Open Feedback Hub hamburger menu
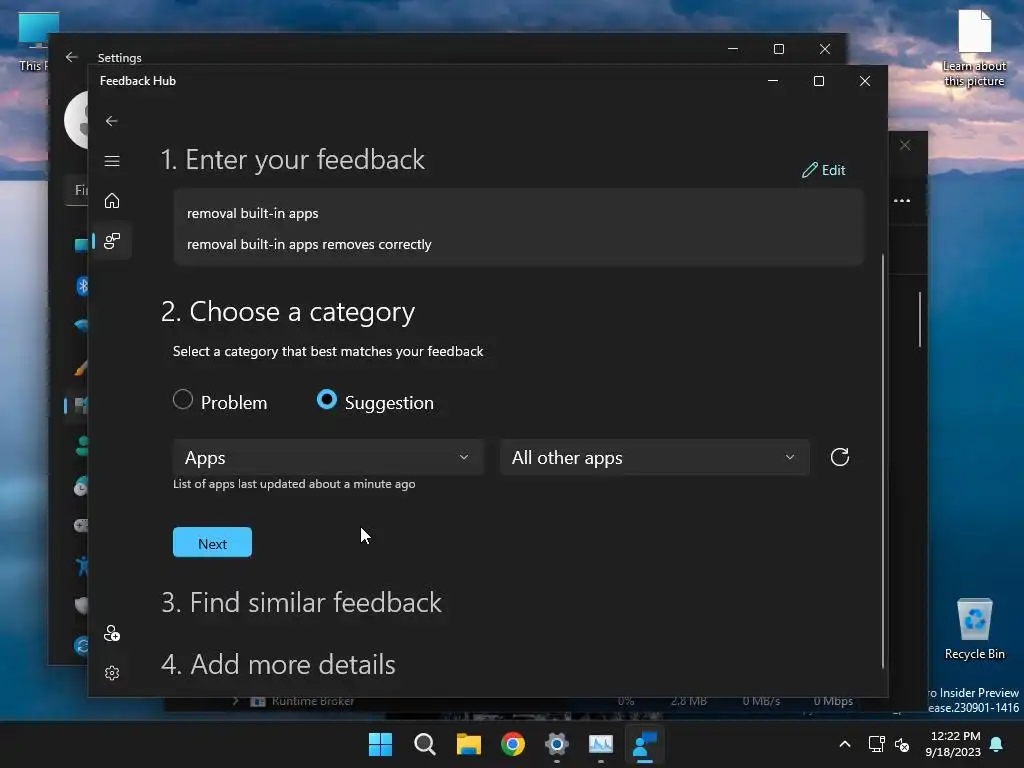The height and width of the screenshot is (768, 1024). coord(112,161)
